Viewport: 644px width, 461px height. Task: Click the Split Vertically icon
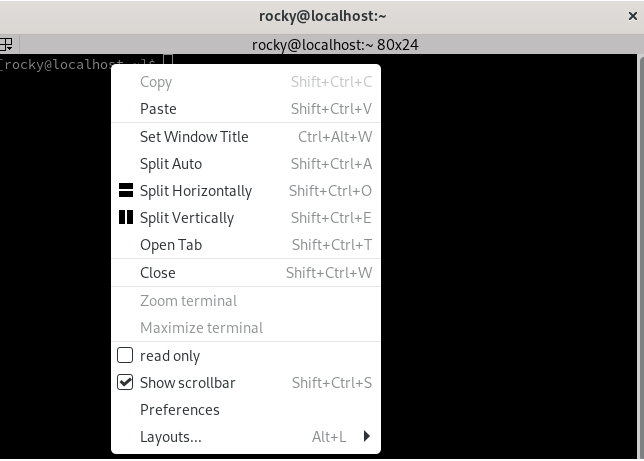point(126,218)
